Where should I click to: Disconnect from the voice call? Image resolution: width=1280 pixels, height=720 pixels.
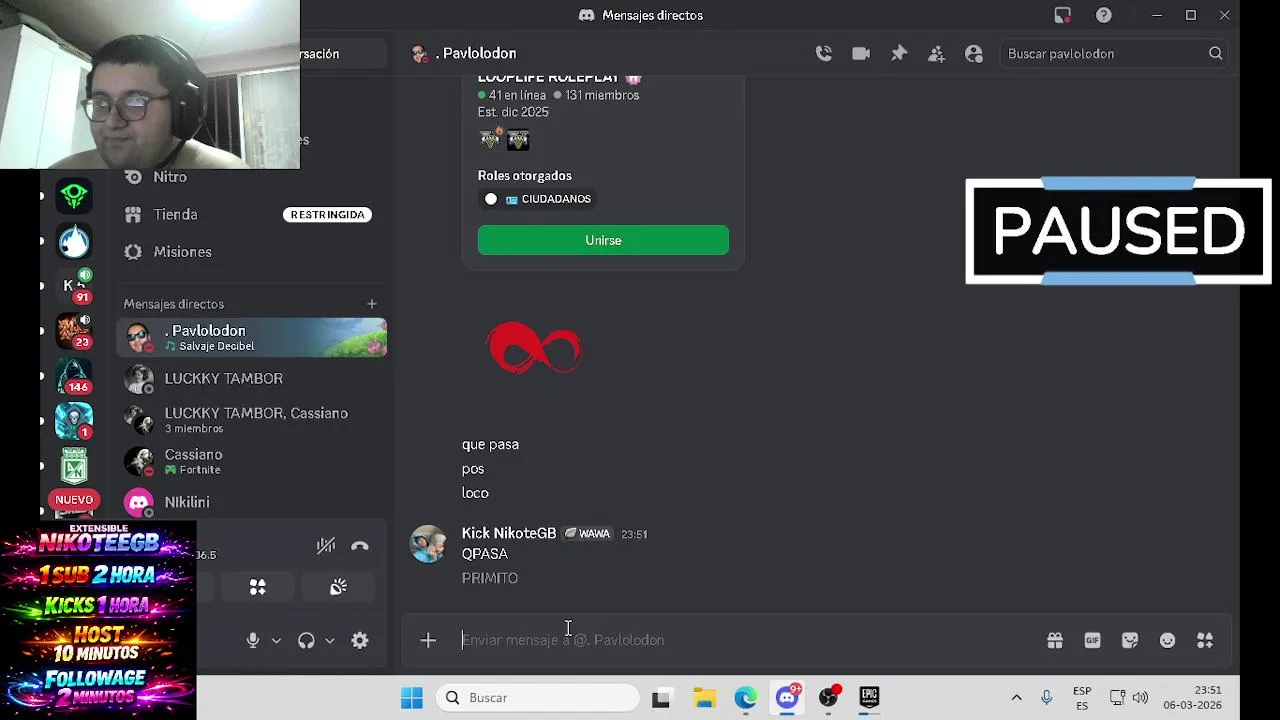point(360,546)
